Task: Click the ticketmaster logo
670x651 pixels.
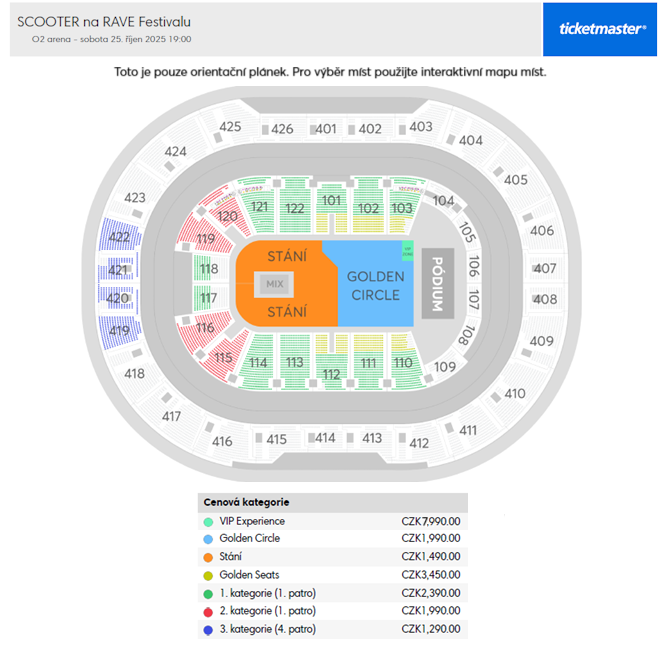Action: coord(599,29)
